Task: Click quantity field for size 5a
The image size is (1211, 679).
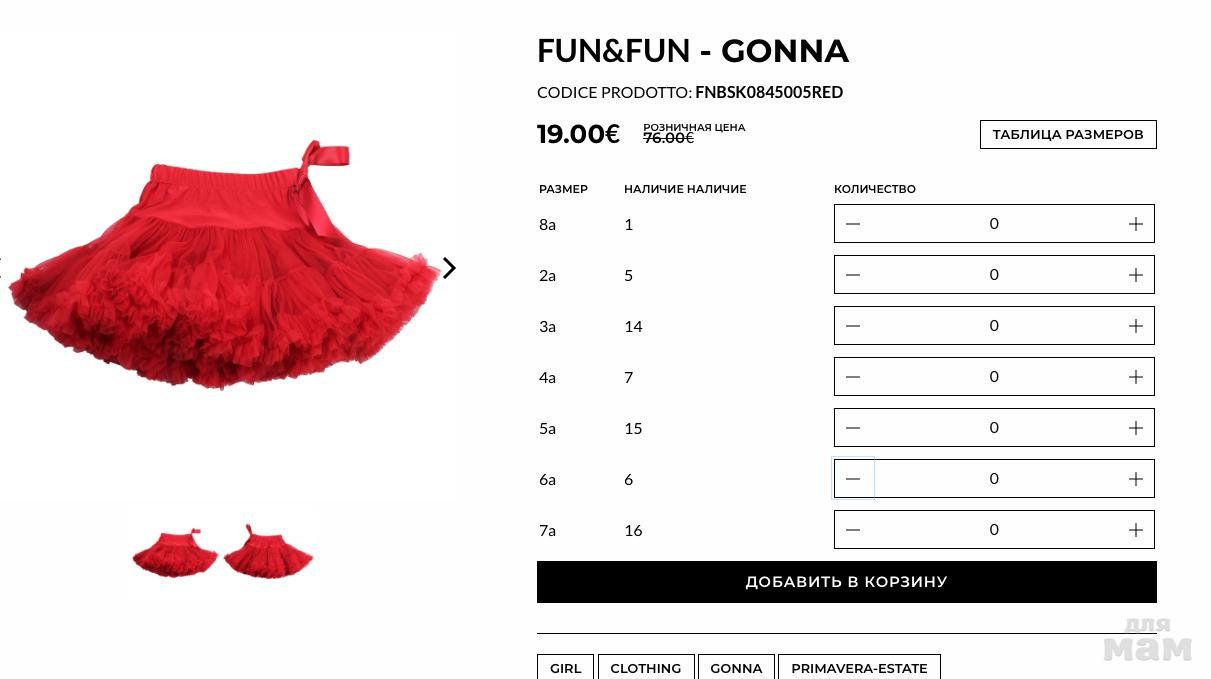Action: 993,428
